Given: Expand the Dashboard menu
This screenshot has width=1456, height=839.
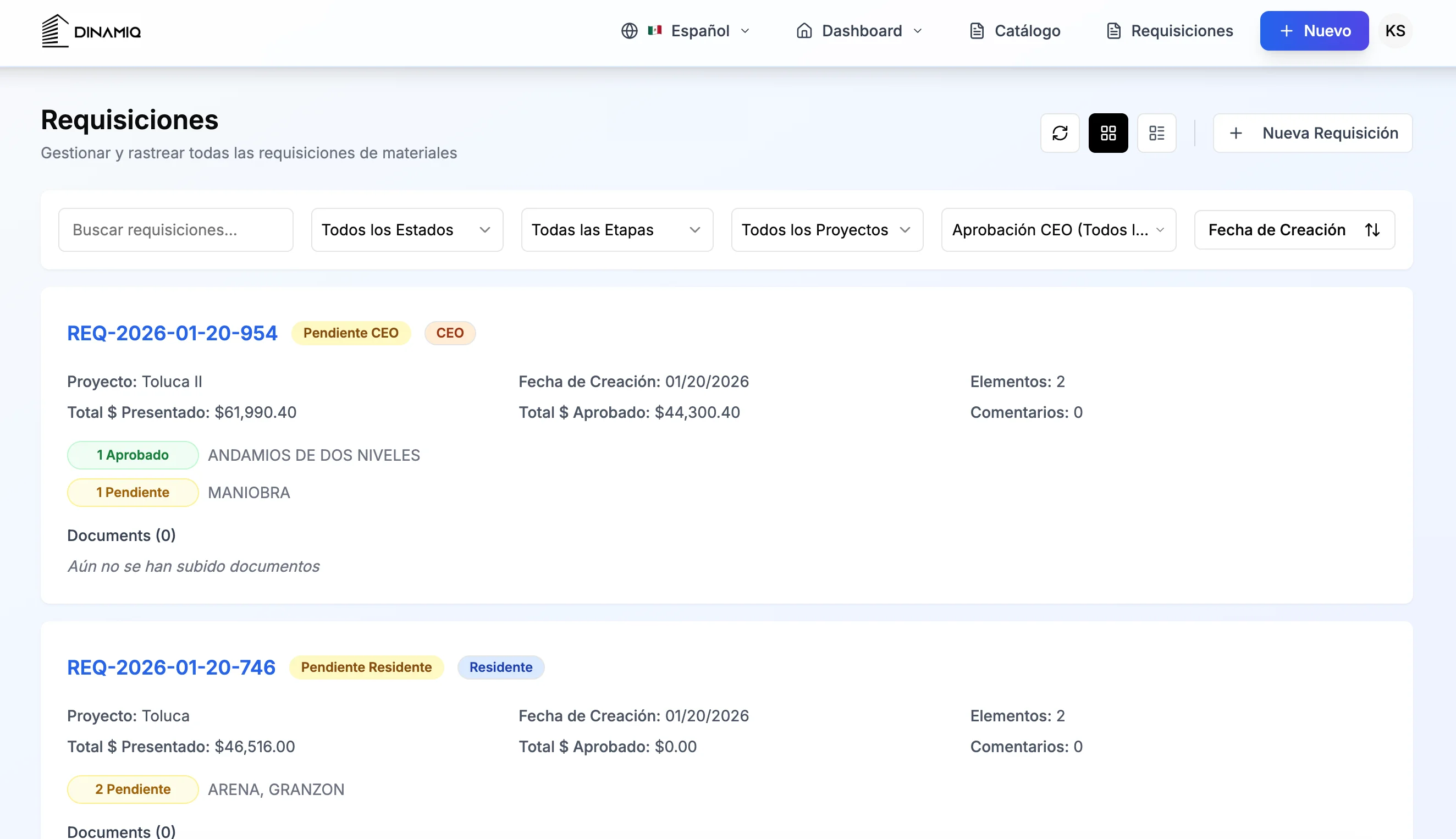Looking at the screenshot, I should click(859, 31).
